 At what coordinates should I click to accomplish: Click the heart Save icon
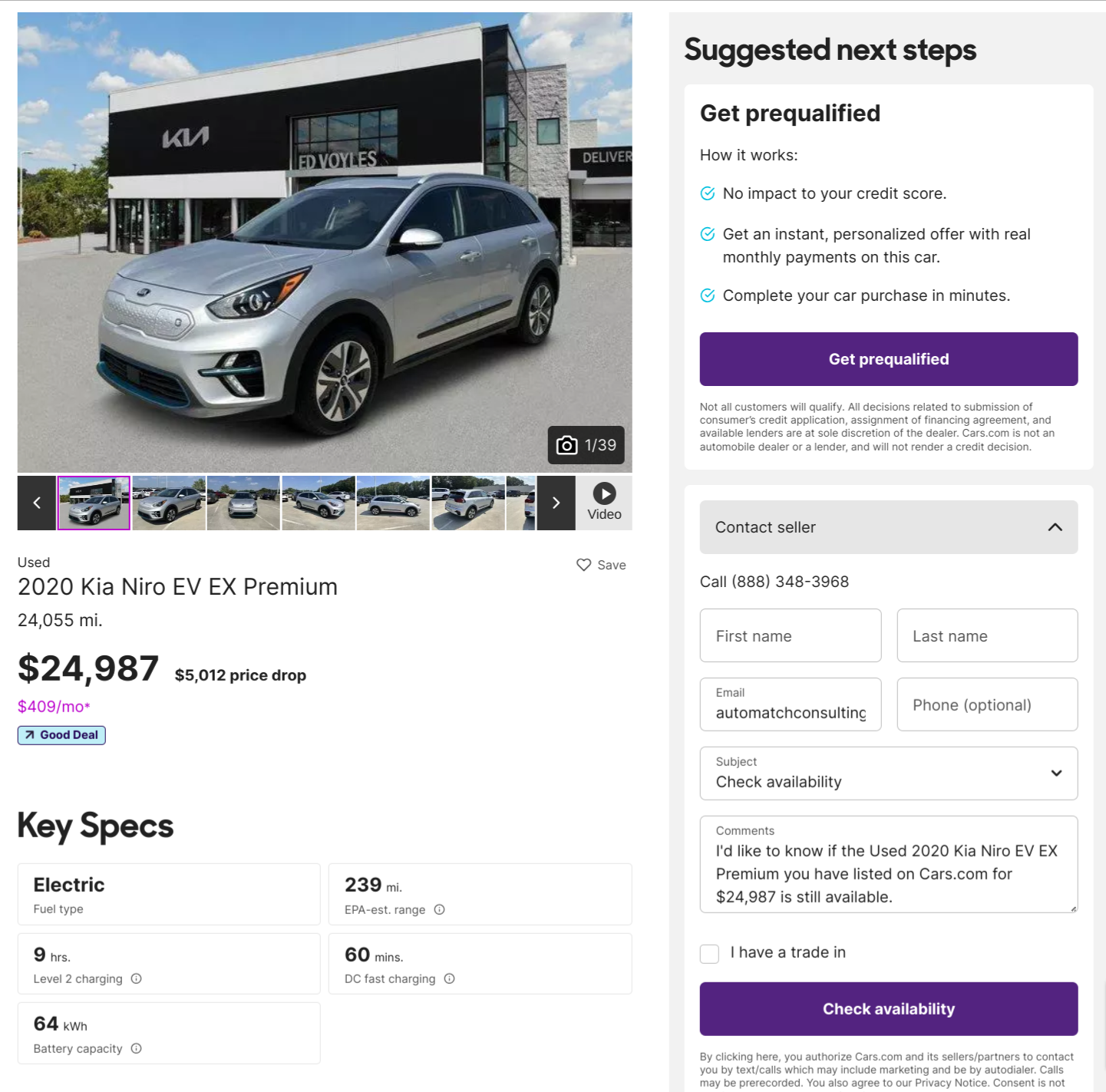point(584,565)
